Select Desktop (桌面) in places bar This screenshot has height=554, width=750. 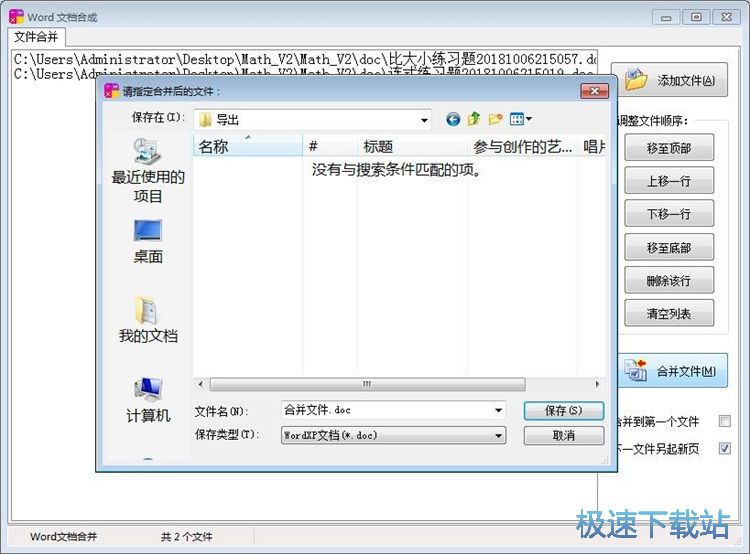(x=148, y=242)
